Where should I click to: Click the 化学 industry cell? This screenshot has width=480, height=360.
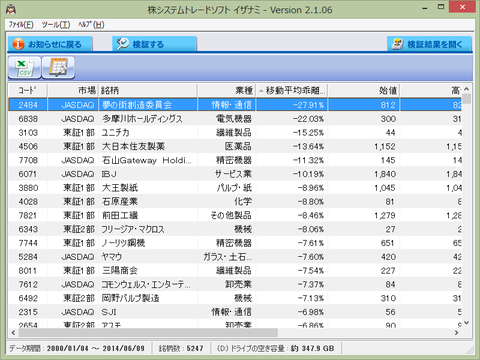tap(243, 202)
